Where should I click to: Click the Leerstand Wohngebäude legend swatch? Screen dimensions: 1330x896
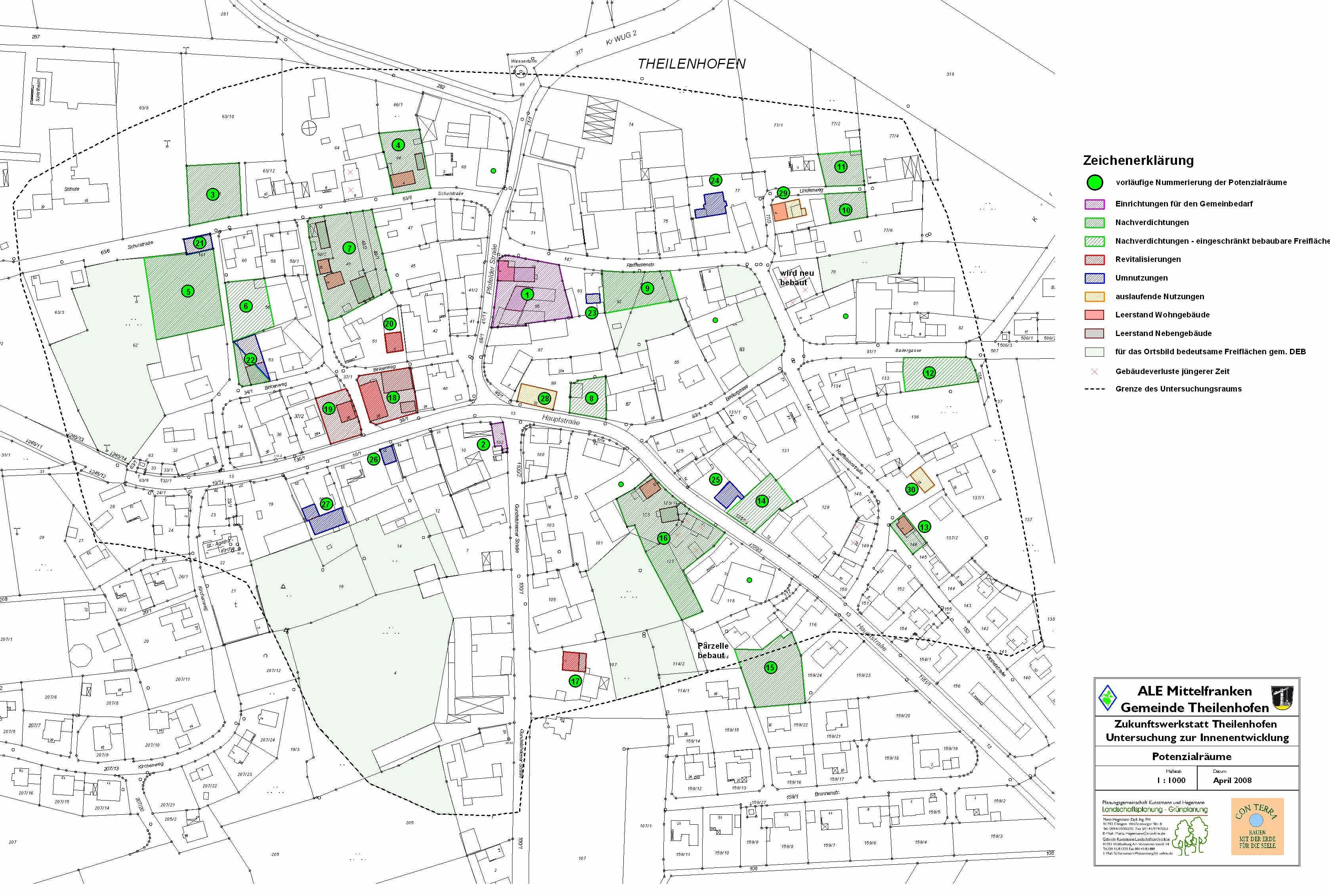[1095, 315]
